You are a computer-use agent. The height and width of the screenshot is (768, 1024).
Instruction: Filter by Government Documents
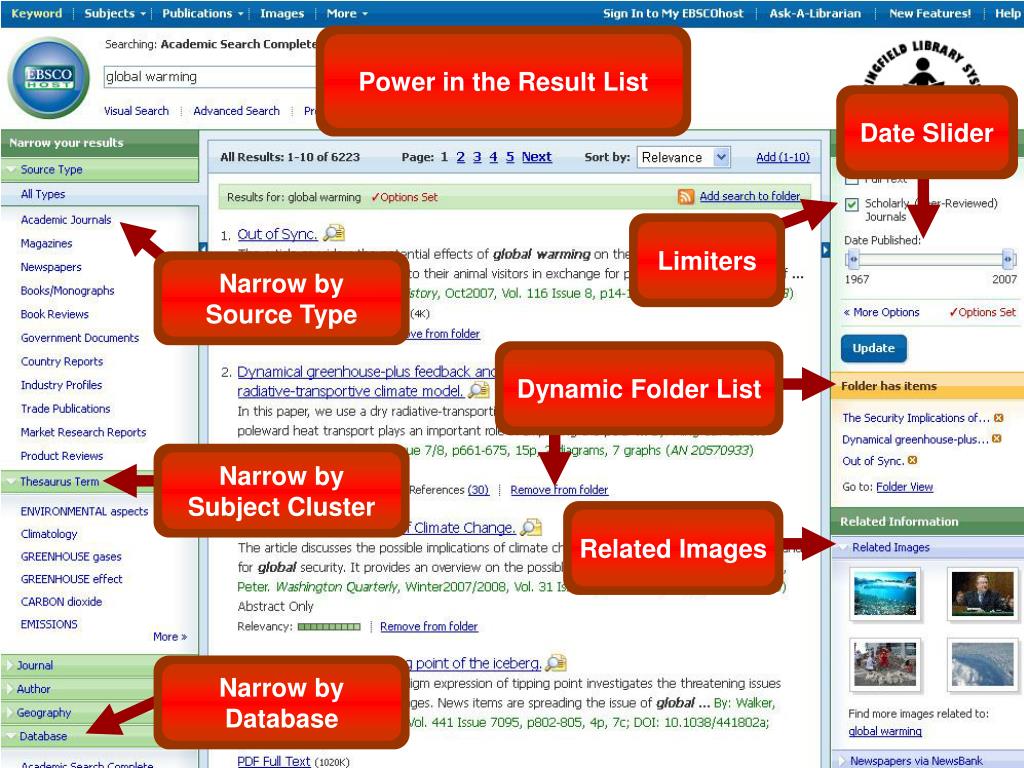80,338
